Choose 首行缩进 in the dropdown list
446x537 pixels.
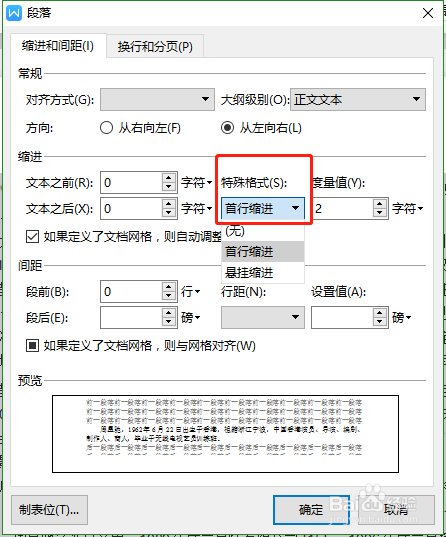click(263, 252)
